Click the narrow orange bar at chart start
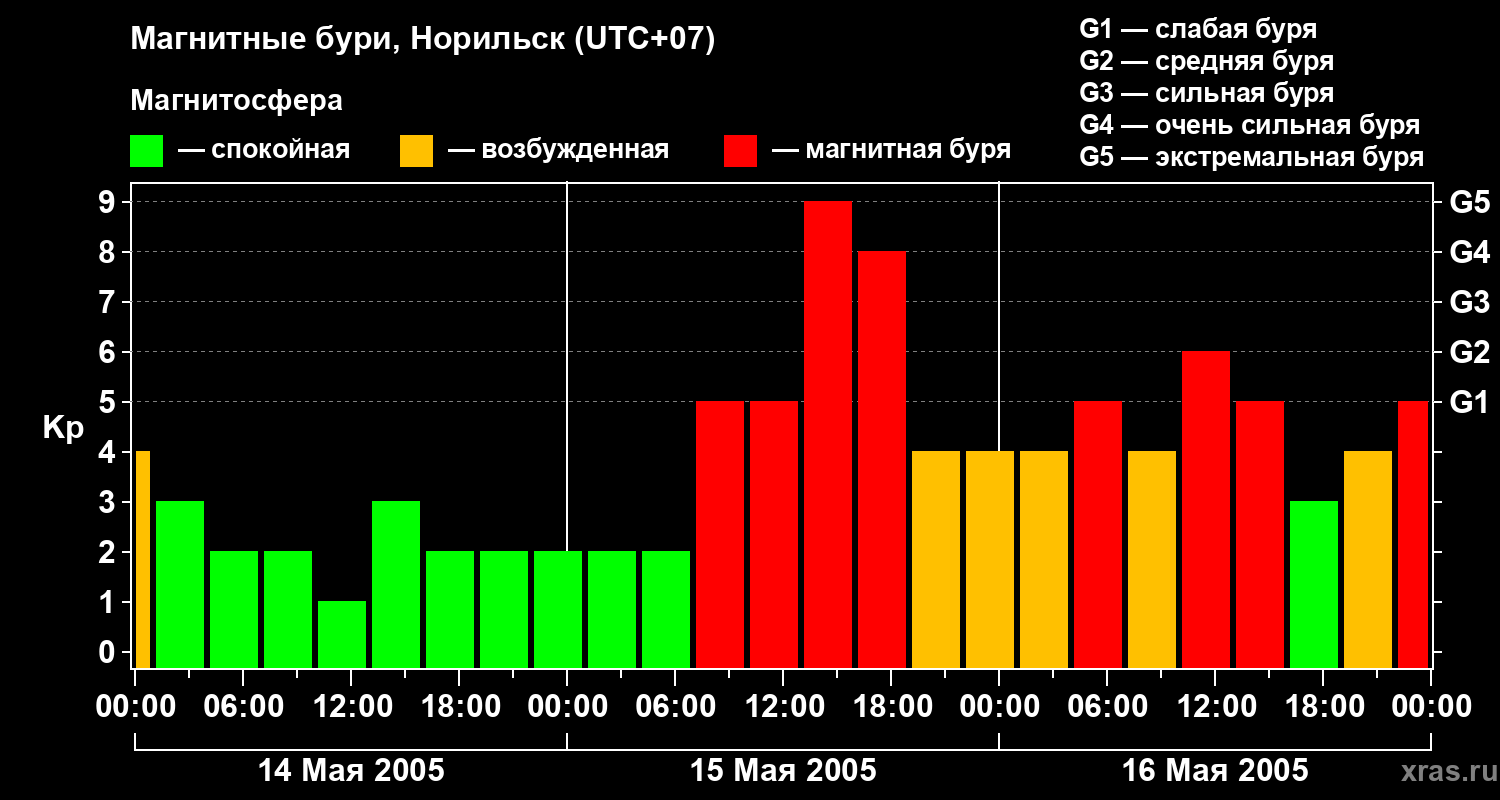This screenshot has width=1500, height=800. [142, 560]
